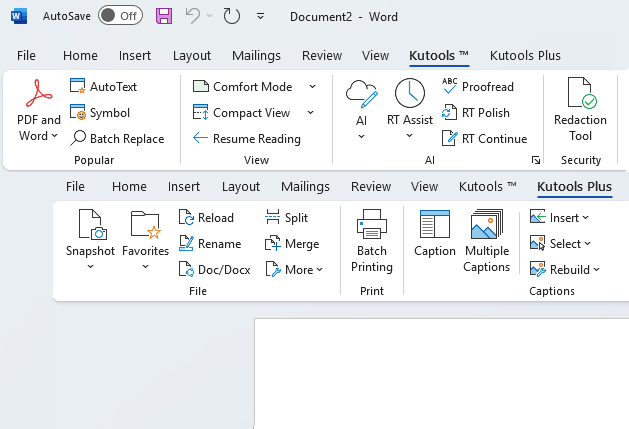Click Compact View button
Image resolution: width=629 pixels, height=429 pixels.
(x=241, y=113)
